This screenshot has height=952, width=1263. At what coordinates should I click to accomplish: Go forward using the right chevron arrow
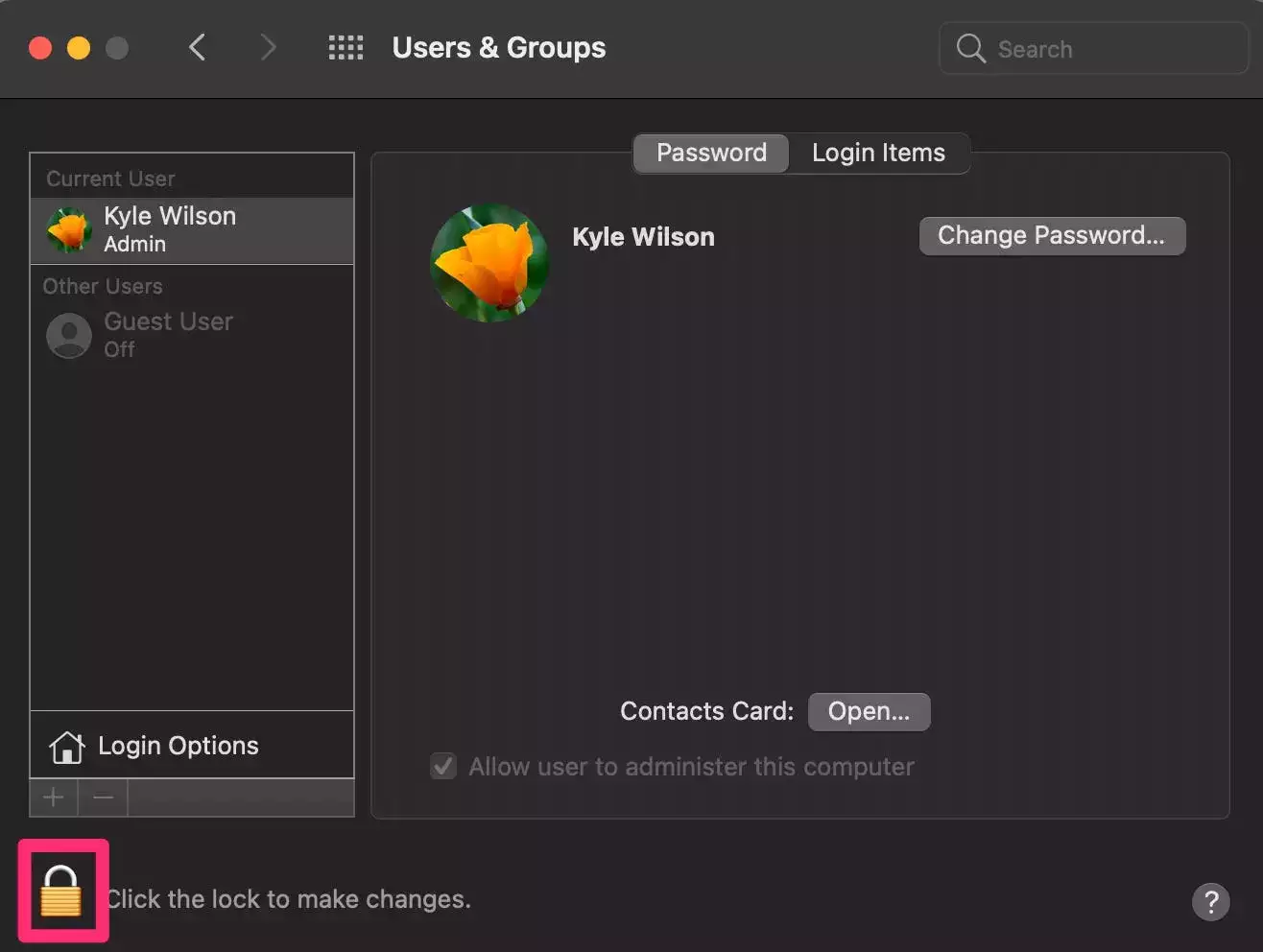click(268, 48)
